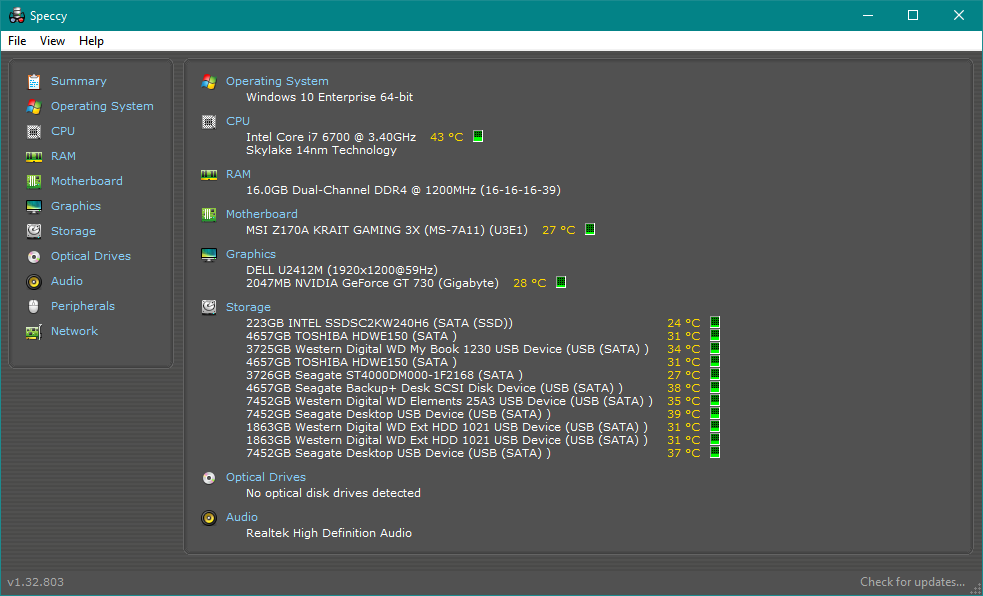Click temperature icon for WD Elements 25A3 drive
This screenshot has height=596, width=983.
click(x=715, y=400)
